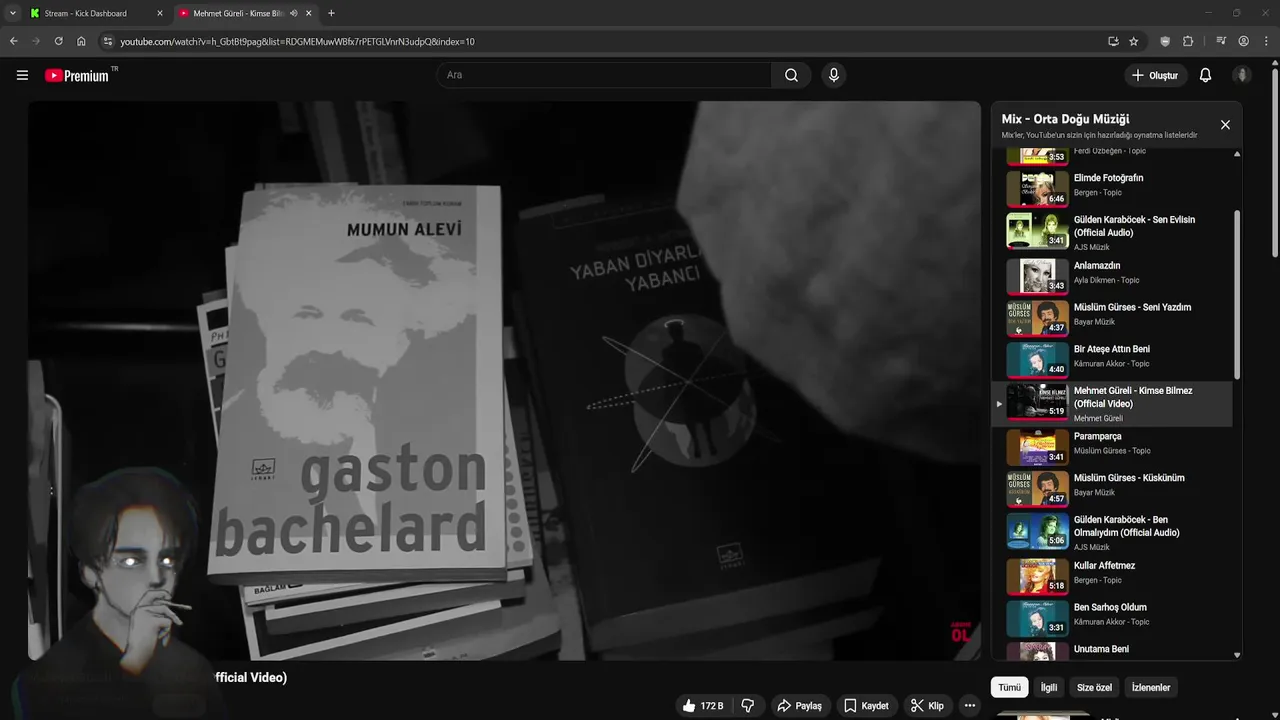
Task: Play Kullar Affetmez by Bergen
Action: [1112, 575]
